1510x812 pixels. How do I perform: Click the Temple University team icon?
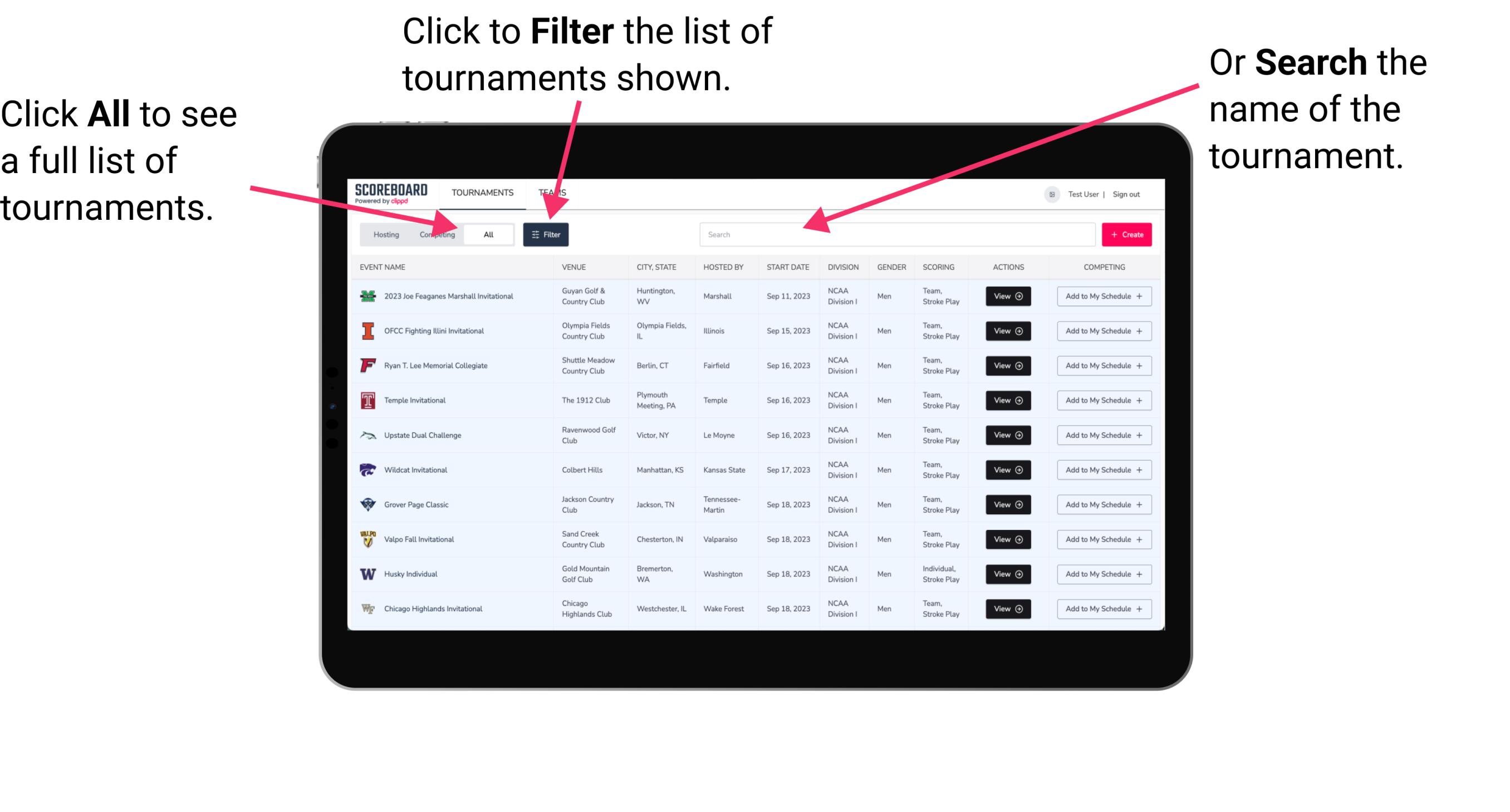coord(367,400)
